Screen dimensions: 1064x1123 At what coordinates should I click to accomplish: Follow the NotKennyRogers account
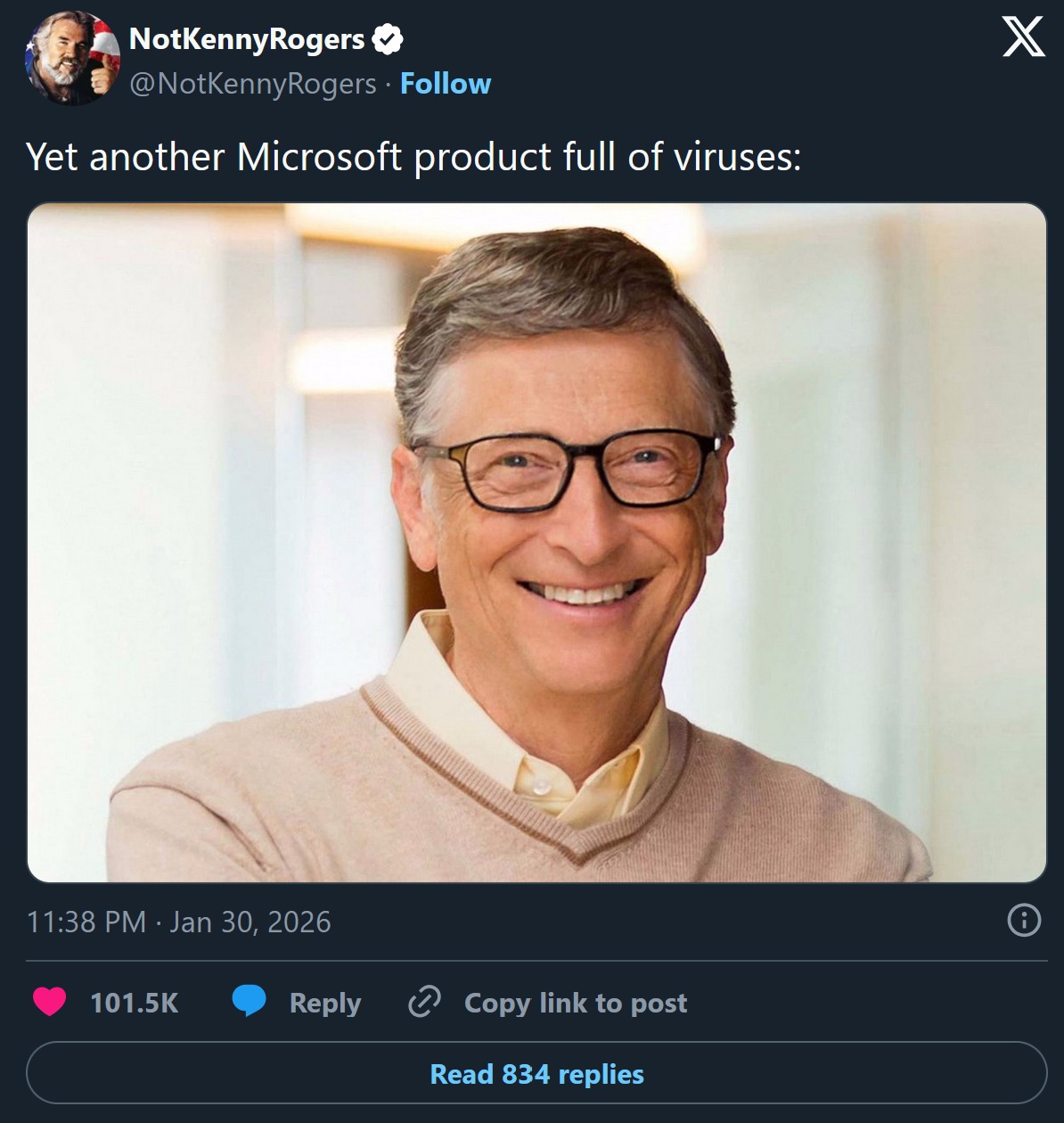tap(445, 84)
